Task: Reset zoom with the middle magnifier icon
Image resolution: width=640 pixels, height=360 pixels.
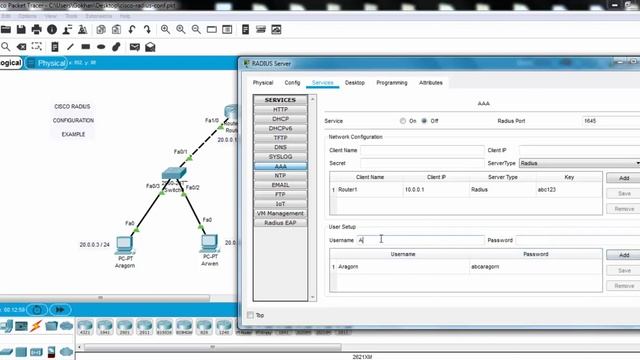Action: [x=181, y=29]
